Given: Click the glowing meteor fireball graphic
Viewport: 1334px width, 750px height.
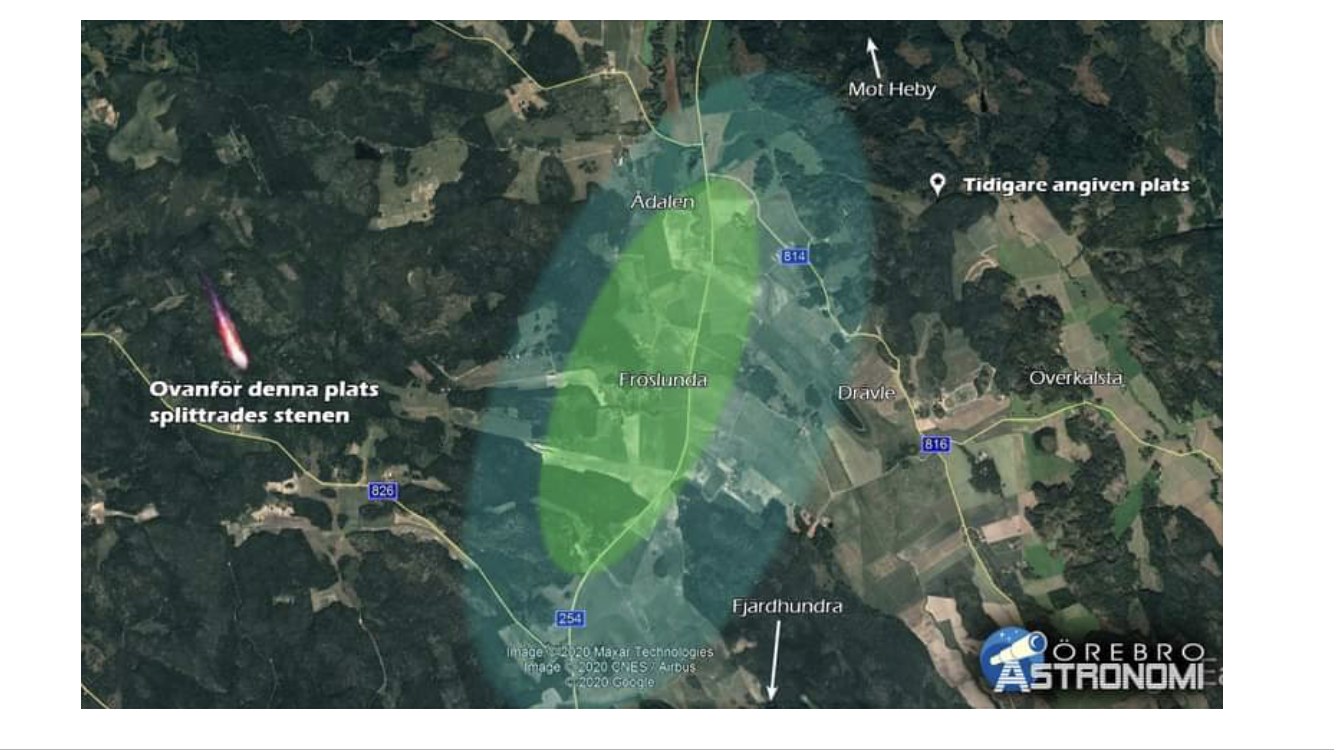Looking at the screenshot, I should click(227, 328).
